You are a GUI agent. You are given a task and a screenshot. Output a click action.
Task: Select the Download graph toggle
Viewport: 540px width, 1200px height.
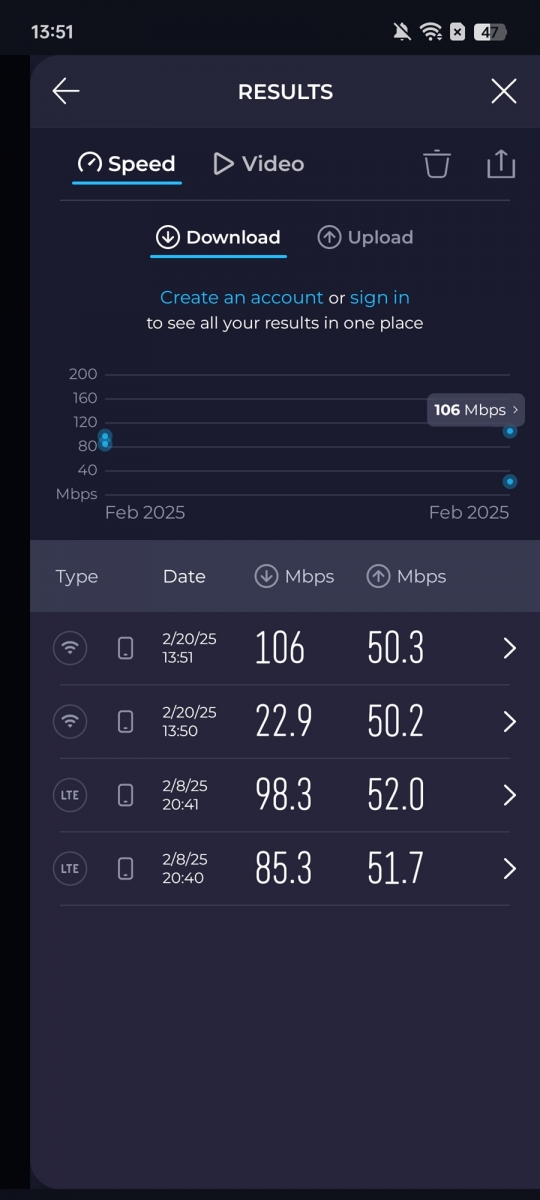click(218, 237)
